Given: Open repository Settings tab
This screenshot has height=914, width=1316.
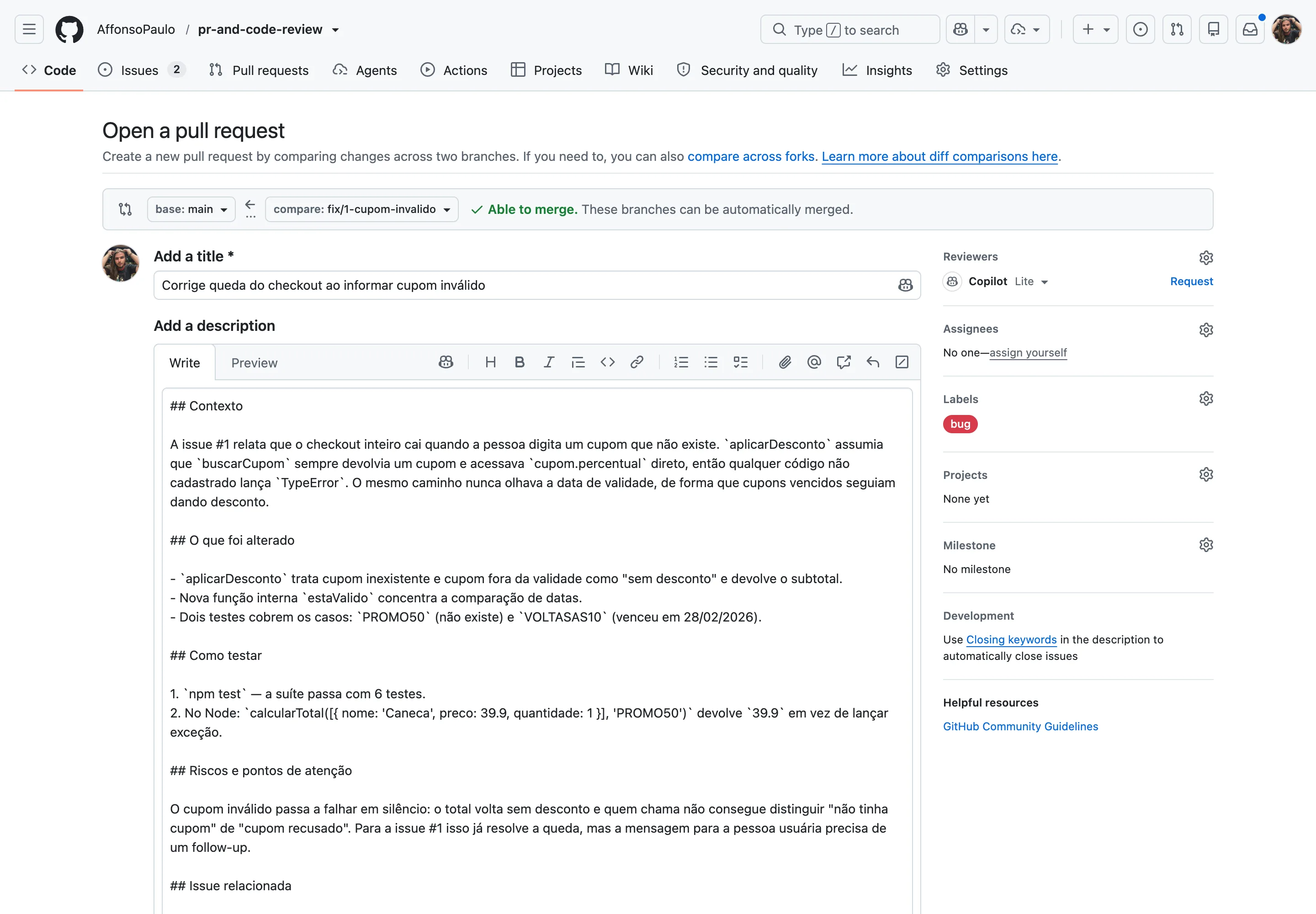Looking at the screenshot, I should [972, 70].
